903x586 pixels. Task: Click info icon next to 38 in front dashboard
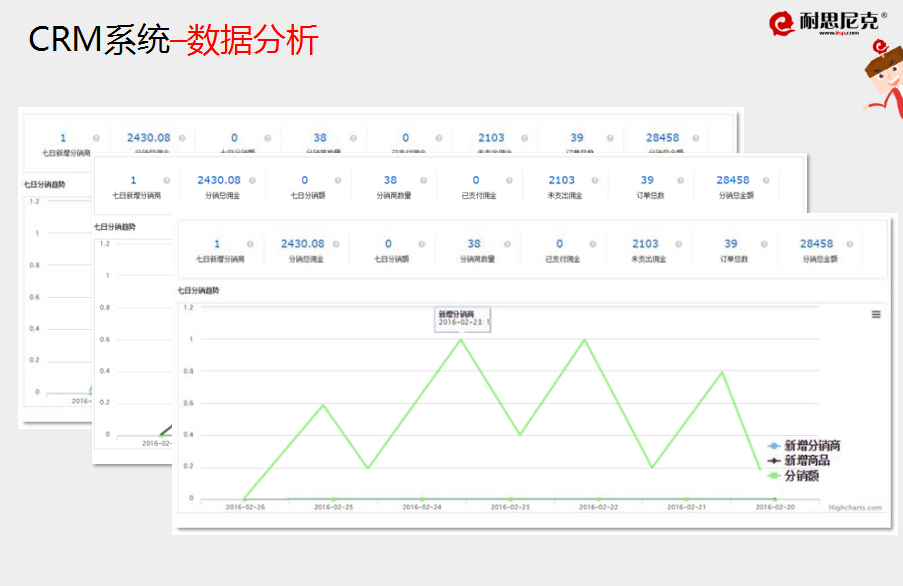(x=507, y=244)
